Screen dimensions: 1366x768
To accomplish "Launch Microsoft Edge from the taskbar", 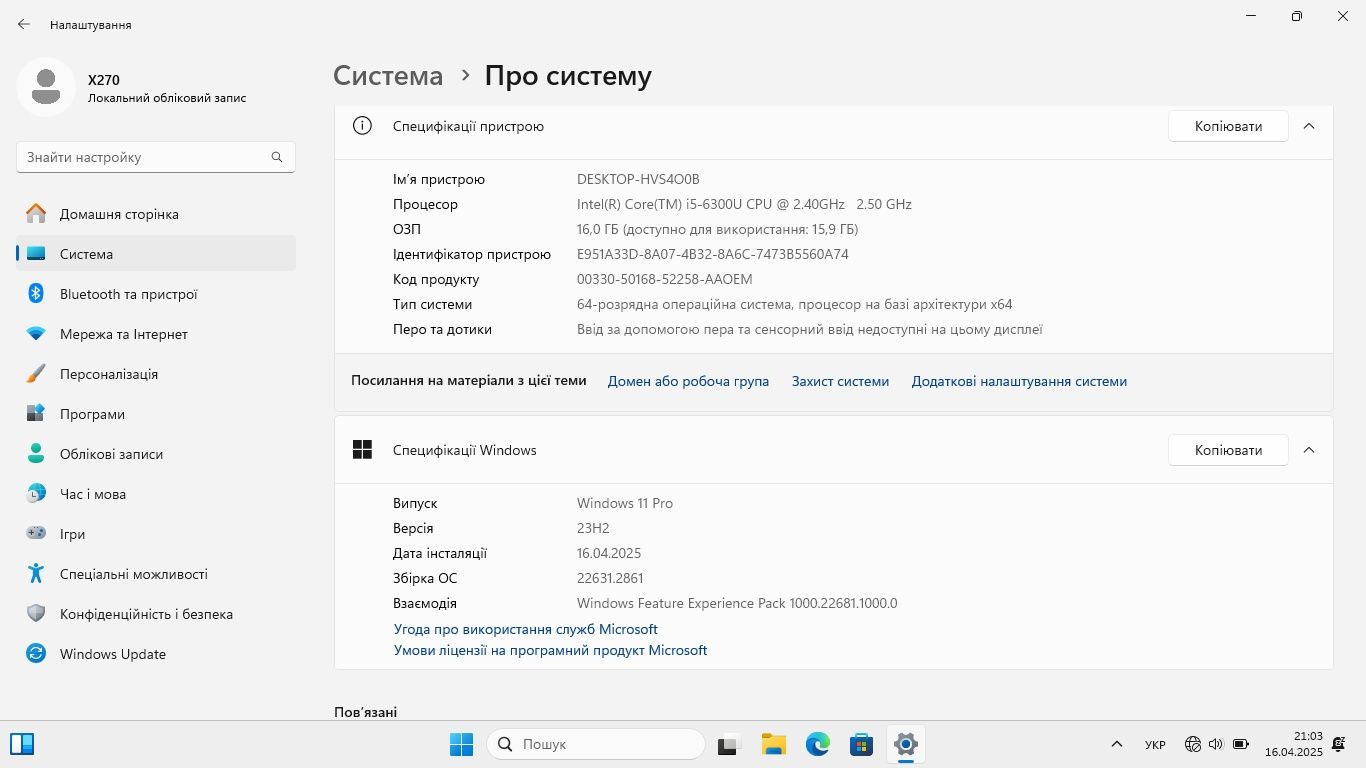I will point(818,744).
